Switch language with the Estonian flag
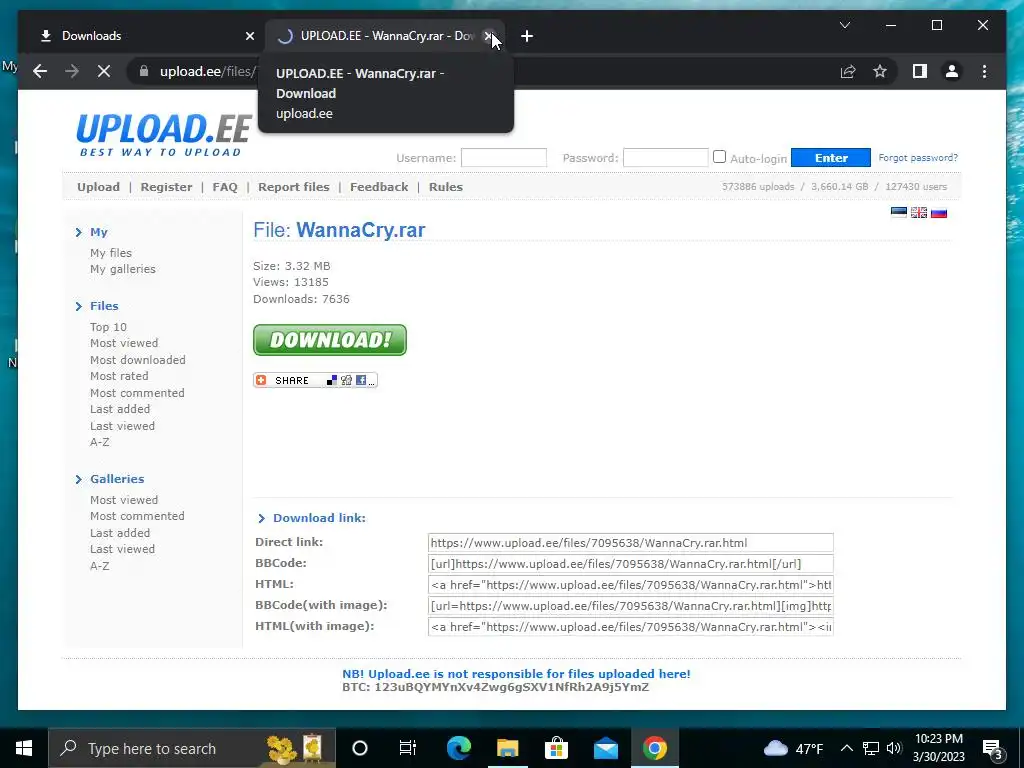1024x768 pixels. [899, 212]
